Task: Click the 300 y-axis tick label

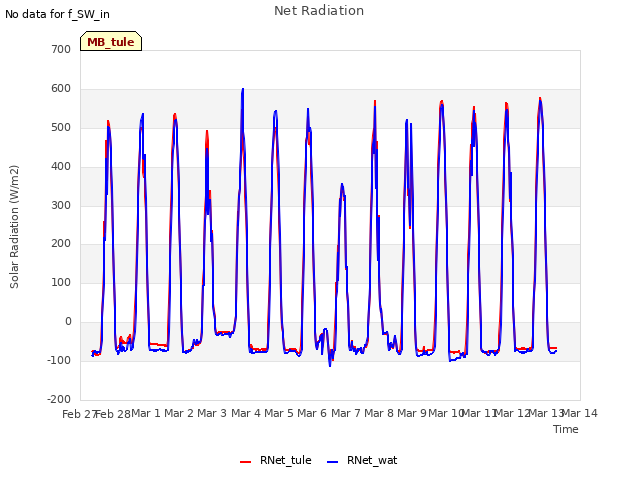Action: click(61, 205)
